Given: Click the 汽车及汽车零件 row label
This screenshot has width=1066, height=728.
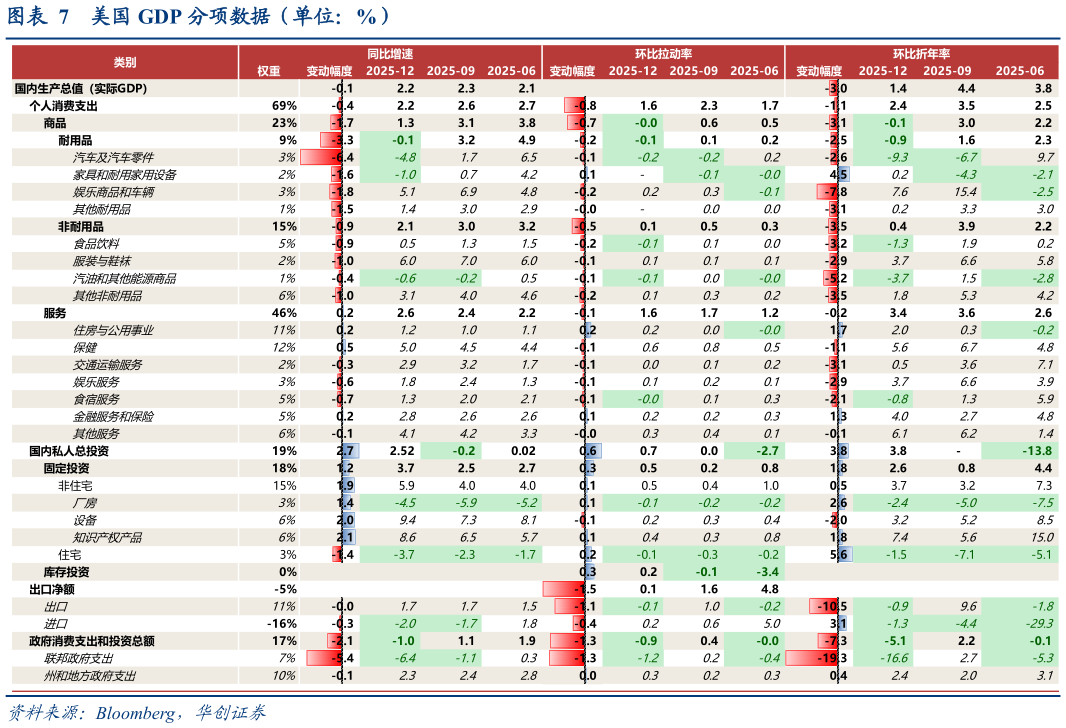Looking at the screenshot, I should (x=113, y=158).
